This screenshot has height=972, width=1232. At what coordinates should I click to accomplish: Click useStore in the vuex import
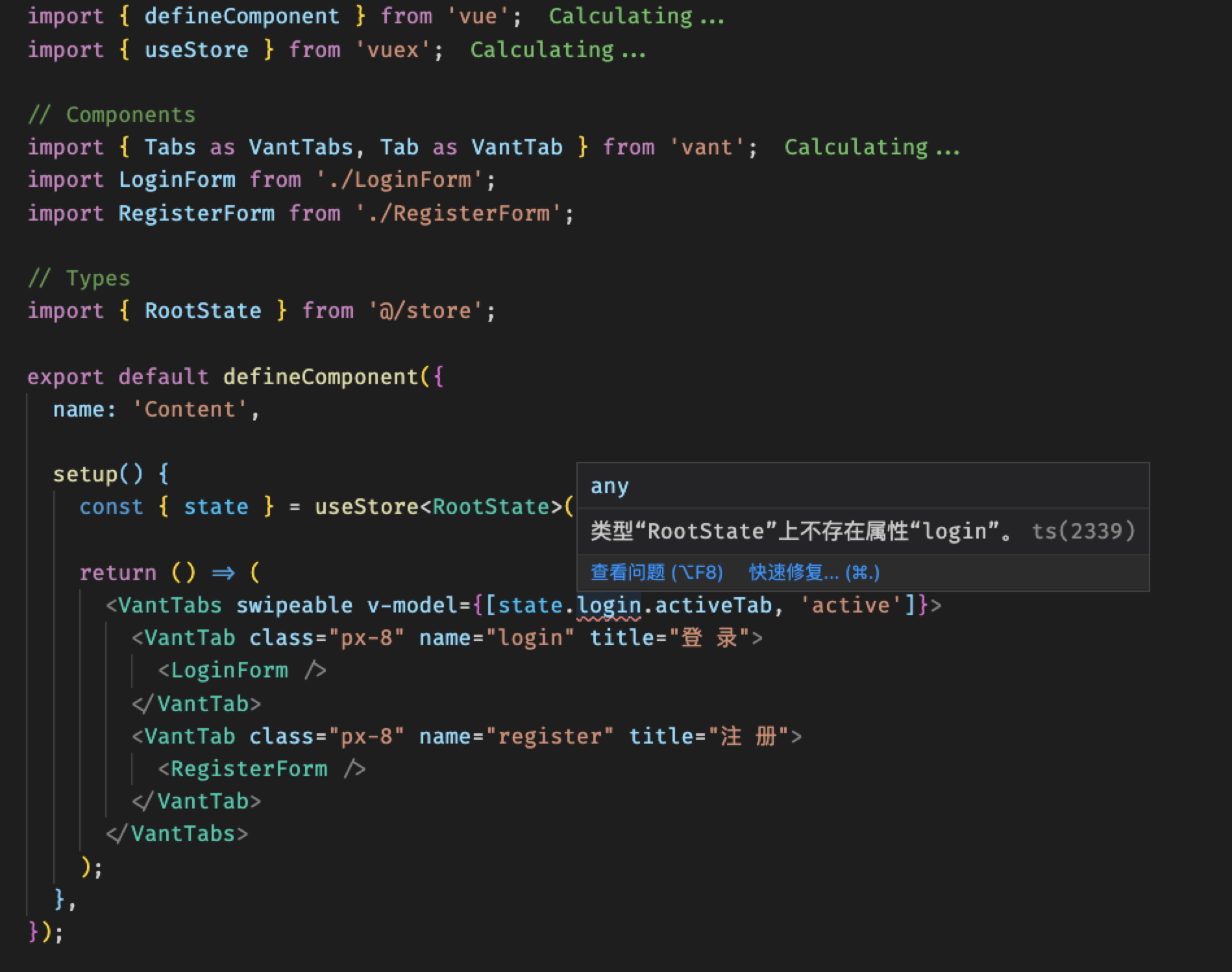click(196, 50)
